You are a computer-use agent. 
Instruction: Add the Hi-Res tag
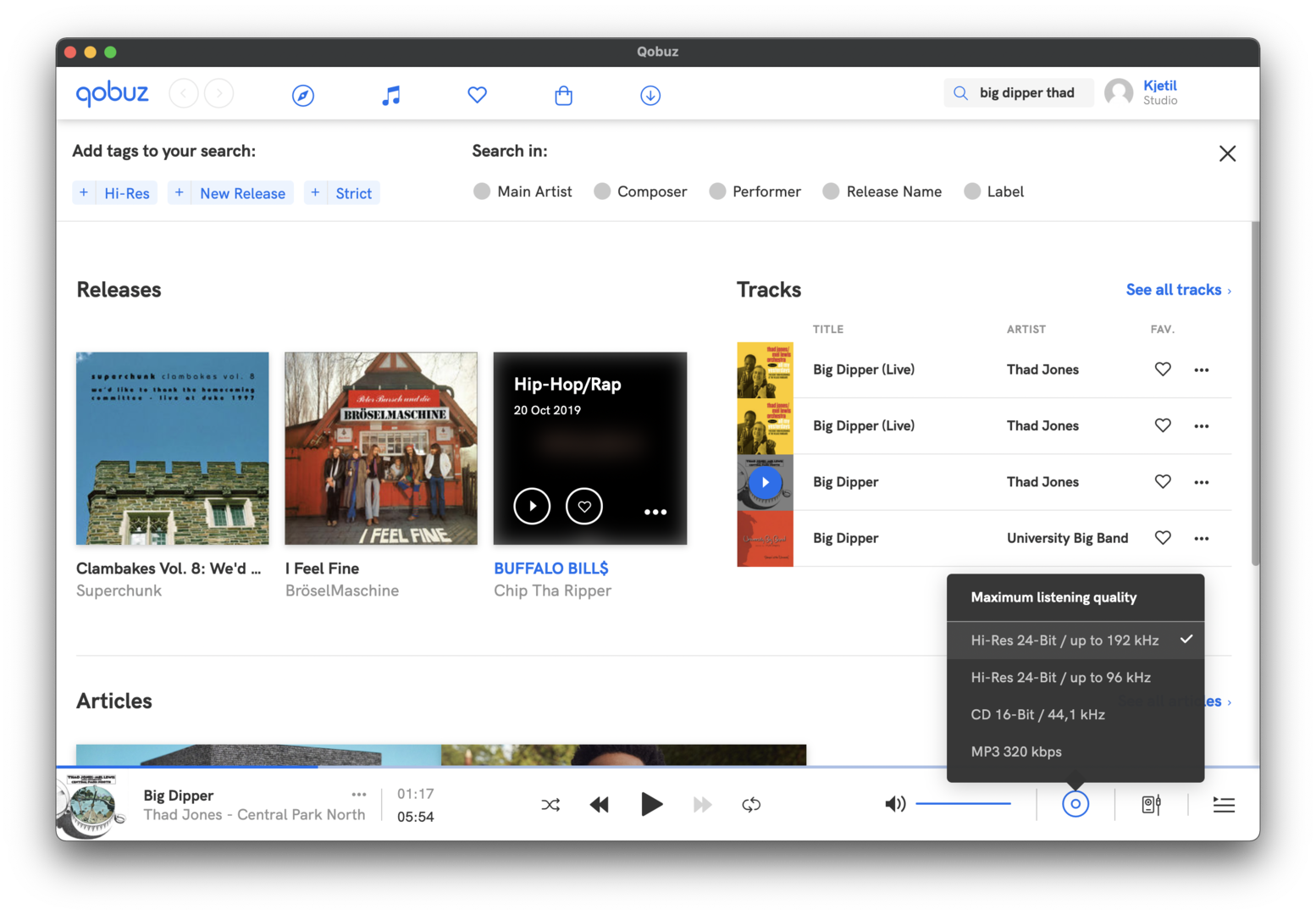[x=115, y=193]
